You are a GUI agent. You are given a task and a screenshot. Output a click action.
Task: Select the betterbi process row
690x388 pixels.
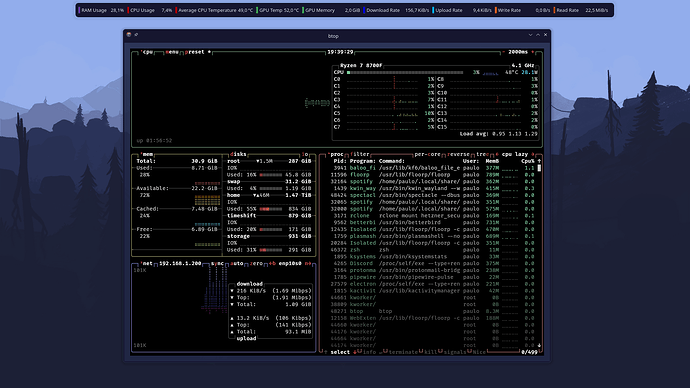tap(433, 222)
